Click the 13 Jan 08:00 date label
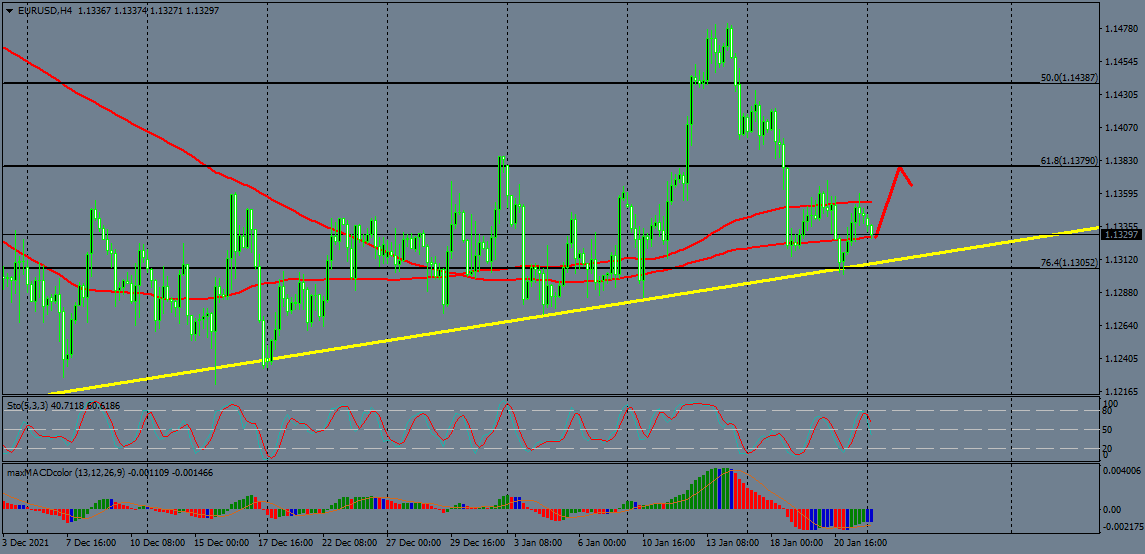The image size is (1145, 554). (x=735, y=543)
